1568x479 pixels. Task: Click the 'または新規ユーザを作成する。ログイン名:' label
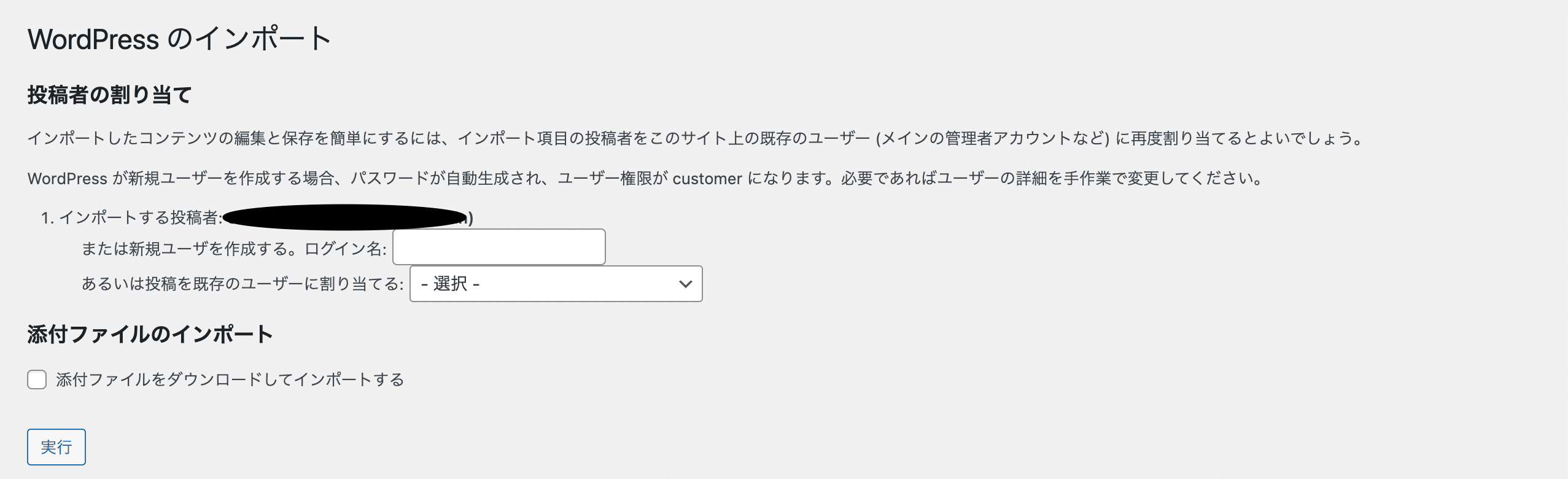[234, 249]
